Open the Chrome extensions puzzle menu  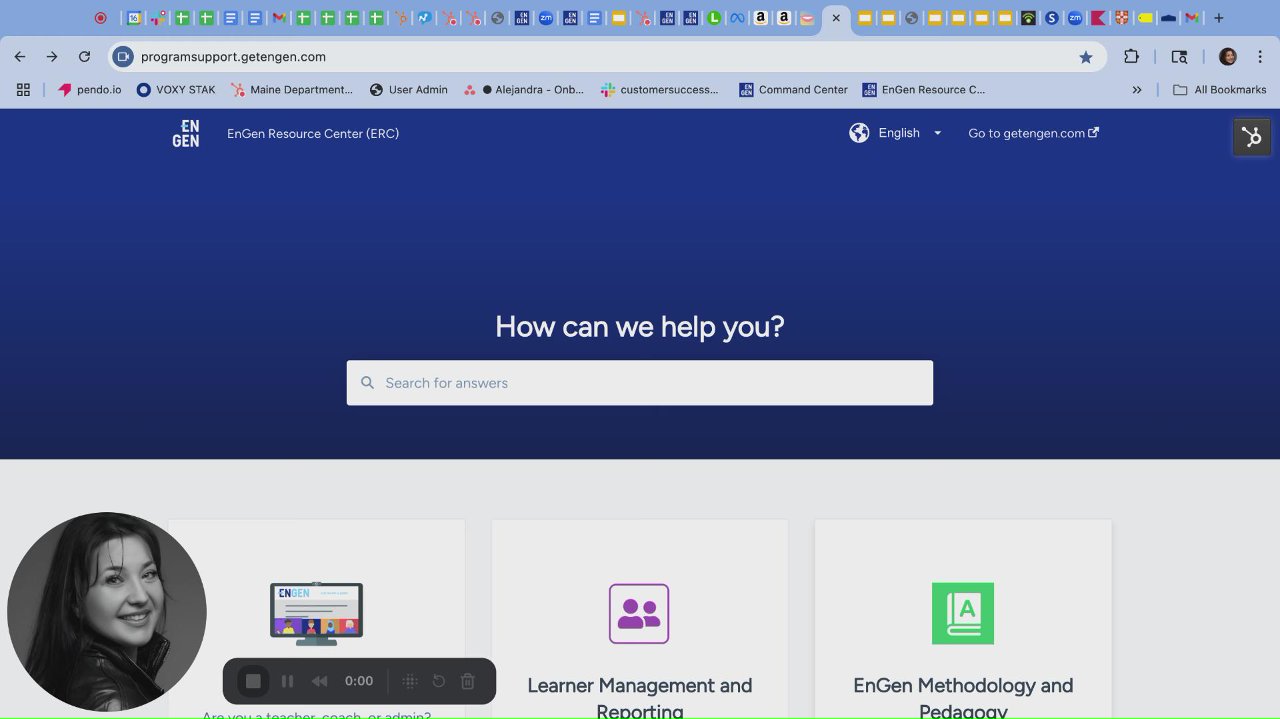click(x=1132, y=57)
